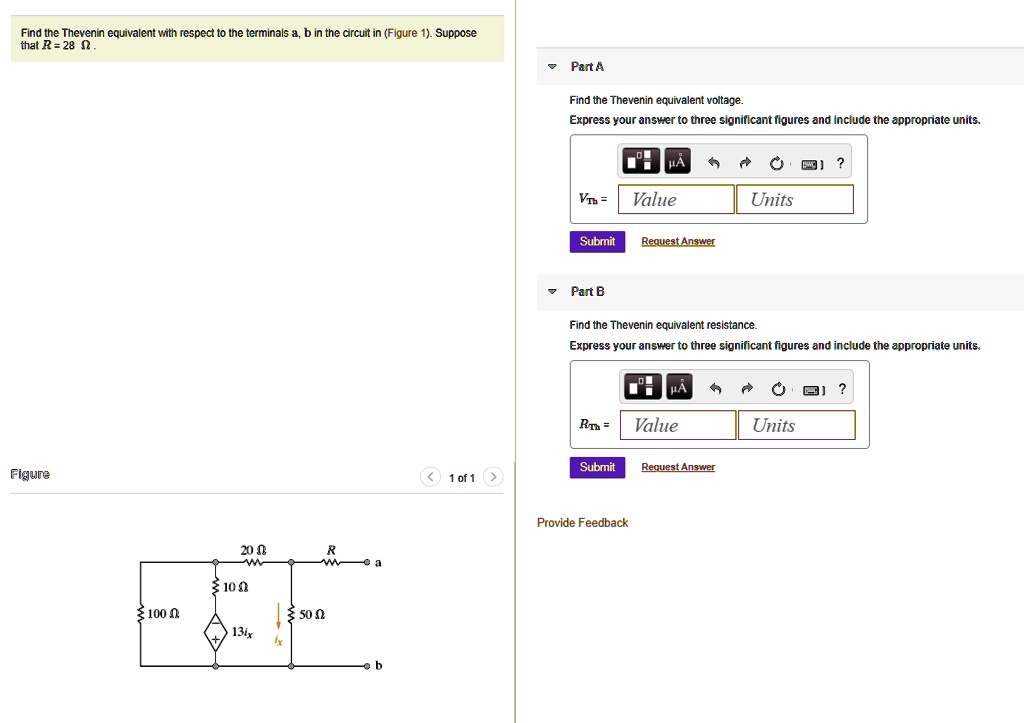Collapse the Part B section
Image resolution: width=1024 pixels, height=723 pixels.
point(552,291)
